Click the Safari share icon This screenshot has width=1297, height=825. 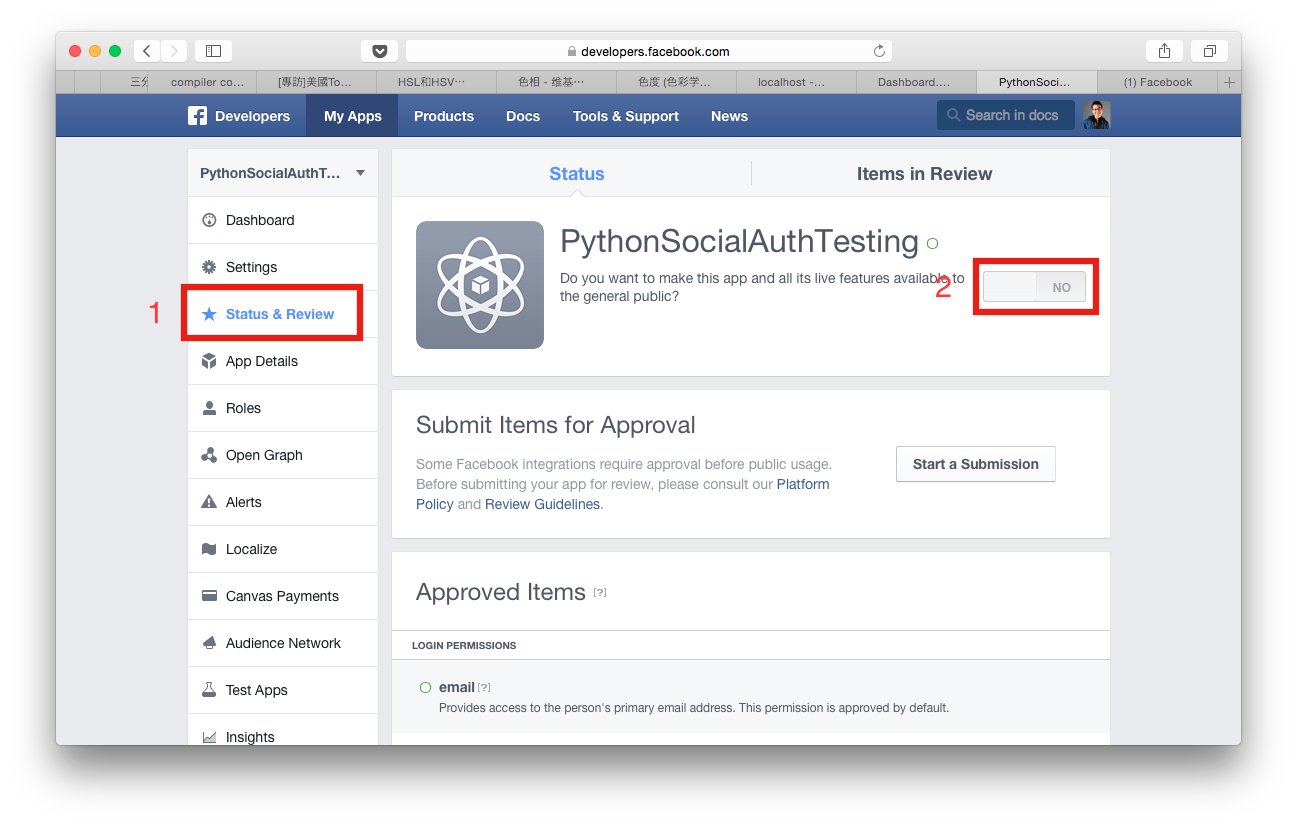[x=1164, y=51]
